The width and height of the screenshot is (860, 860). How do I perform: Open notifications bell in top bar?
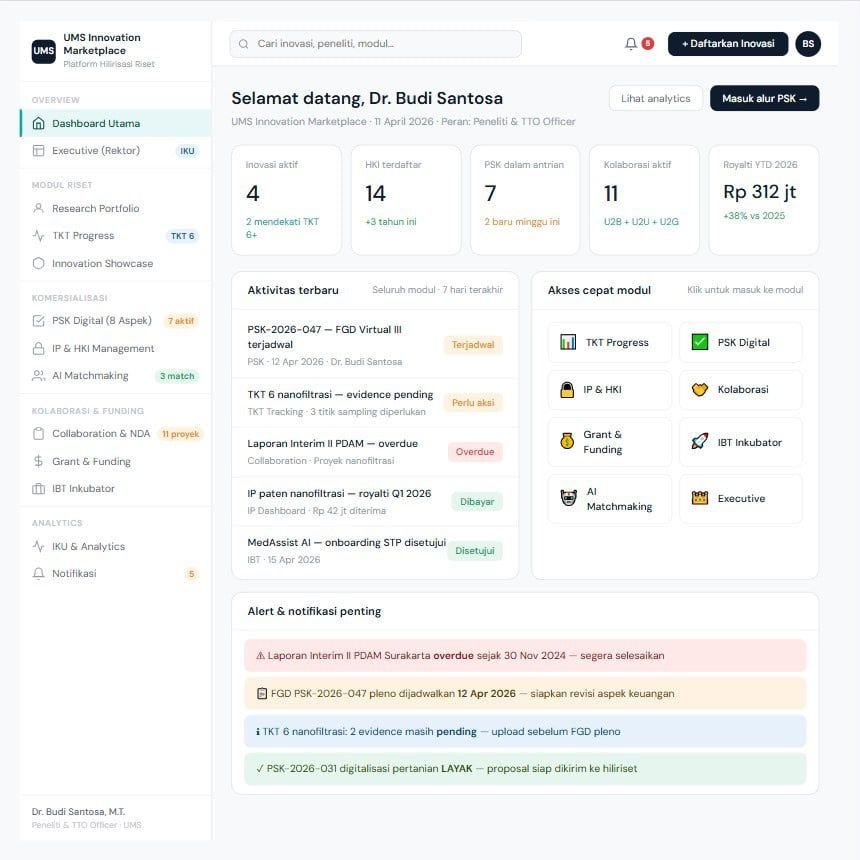pos(631,44)
